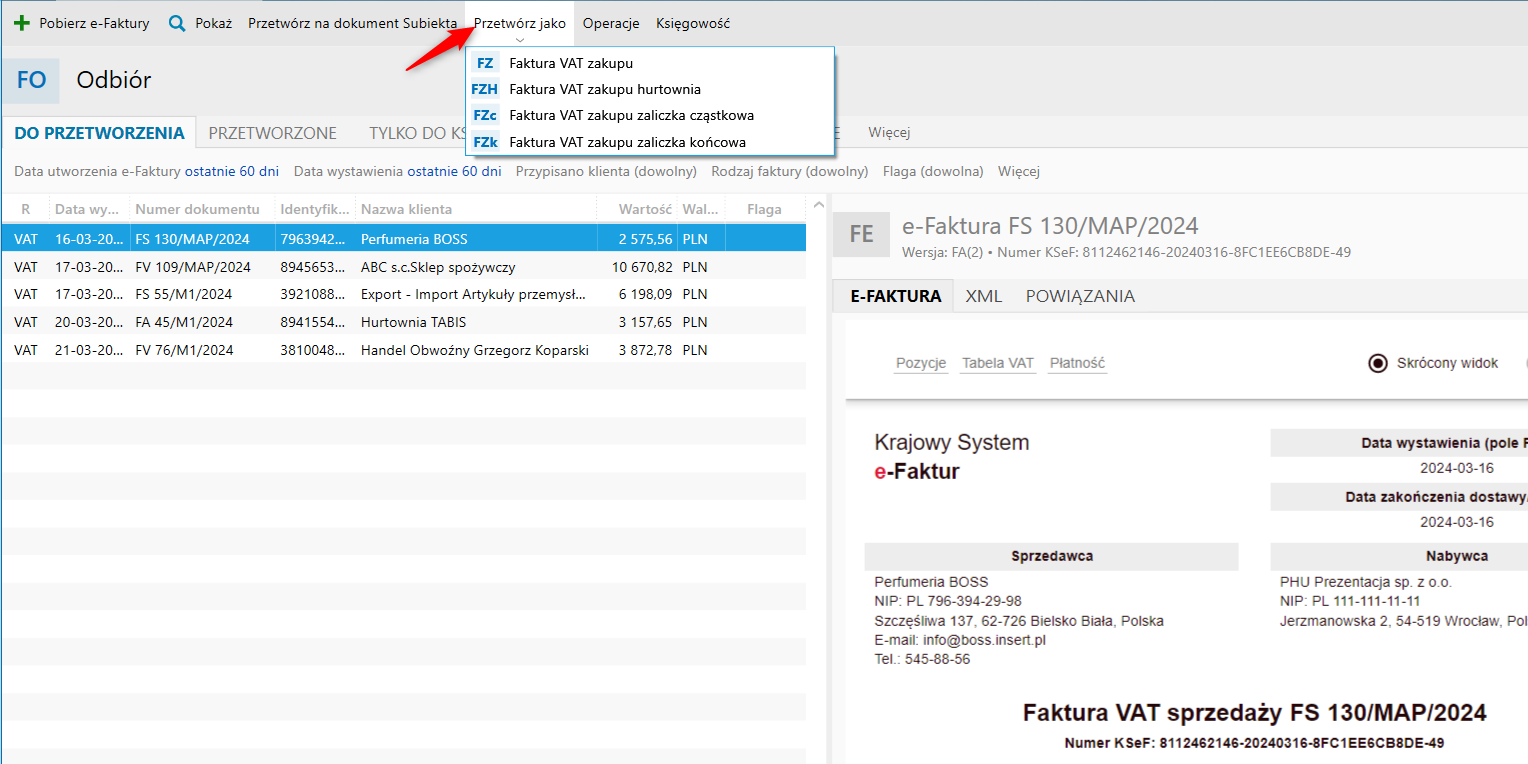
Task: Click the seller address Szczęśliwa 137
Action: (1019, 621)
